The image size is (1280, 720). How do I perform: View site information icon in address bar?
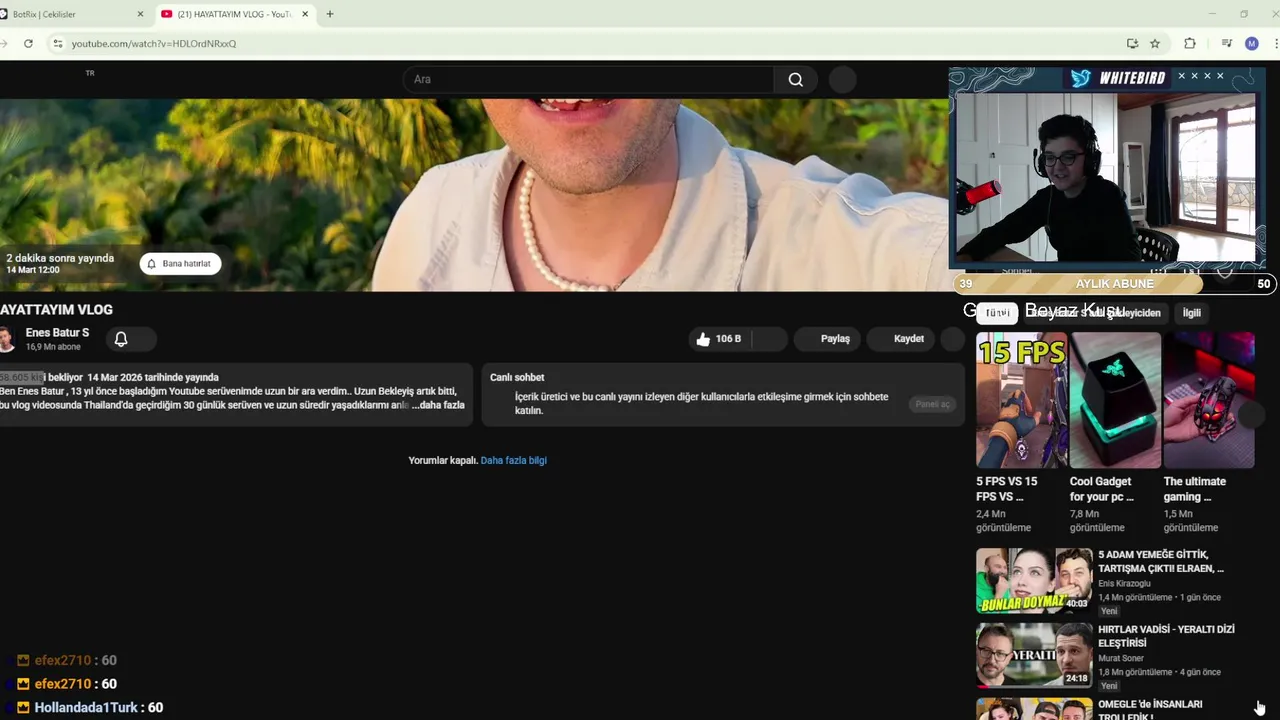click(x=58, y=44)
